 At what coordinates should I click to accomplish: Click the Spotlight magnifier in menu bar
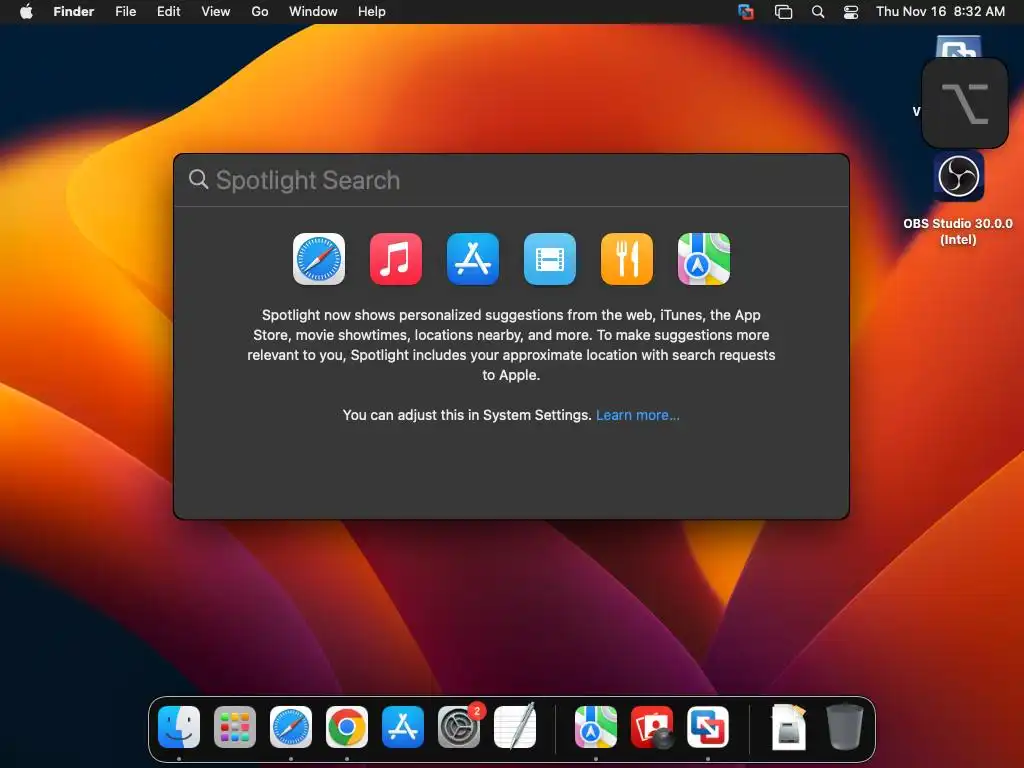coord(818,12)
